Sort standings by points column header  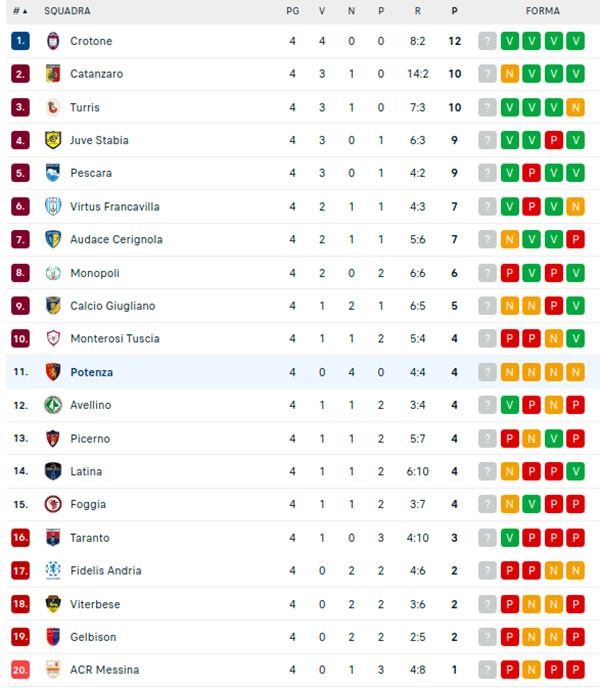[454, 11]
